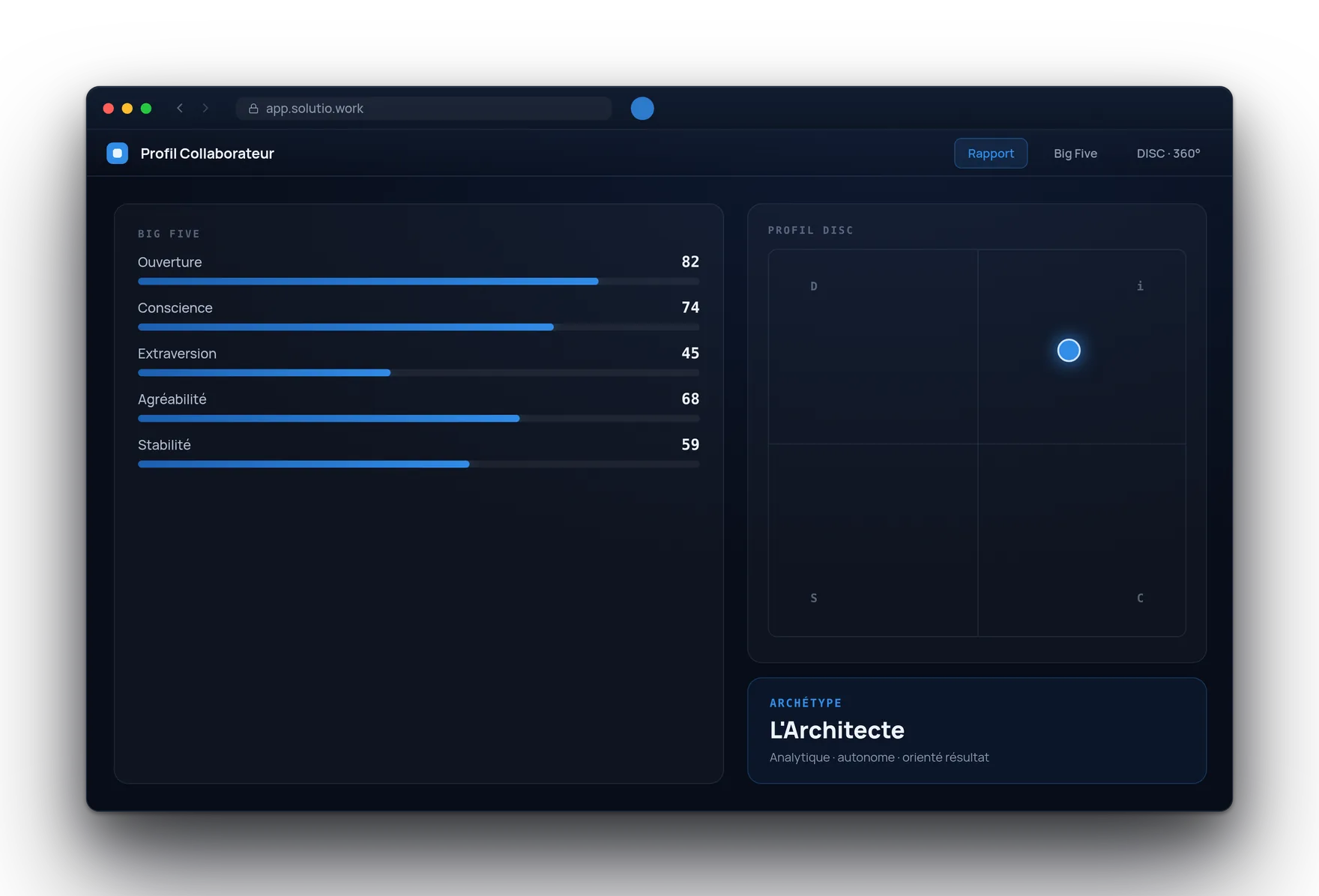Image resolution: width=1319 pixels, height=896 pixels.
Task: Click the lock icon in address bar
Action: point(253,109)
